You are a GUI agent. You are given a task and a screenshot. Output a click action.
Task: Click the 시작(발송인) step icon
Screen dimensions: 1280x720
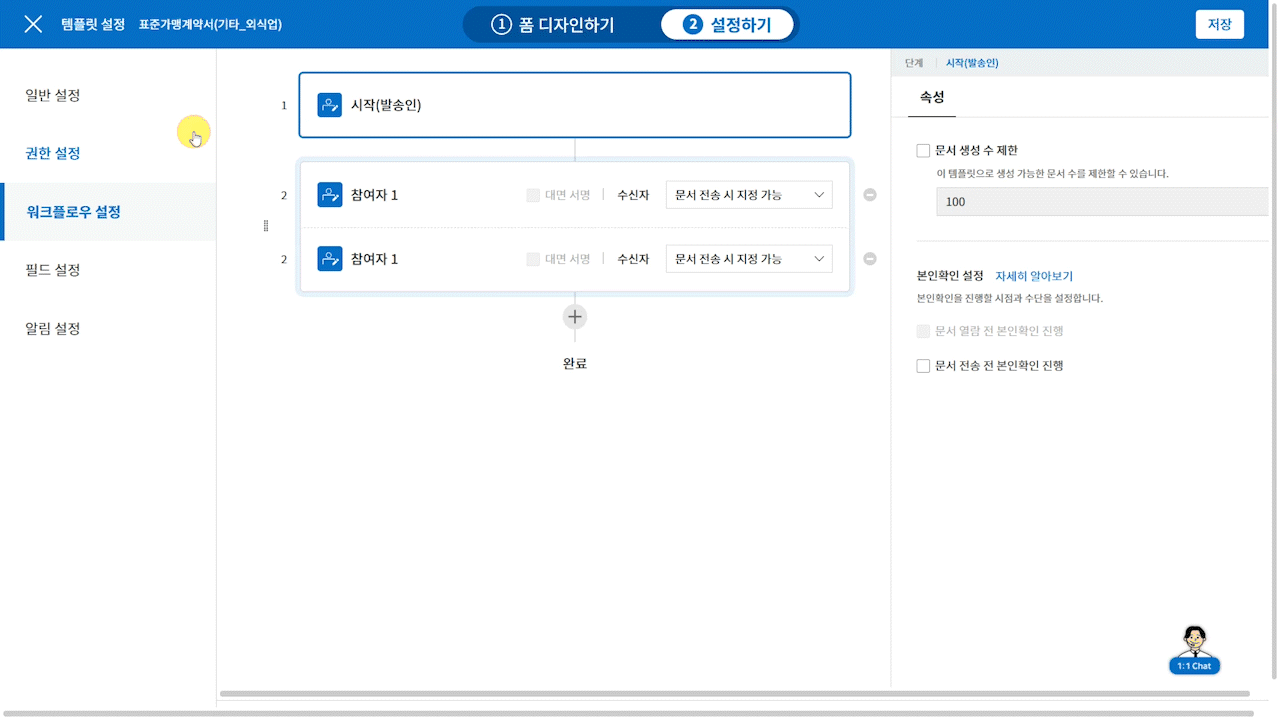pos(330,105)
